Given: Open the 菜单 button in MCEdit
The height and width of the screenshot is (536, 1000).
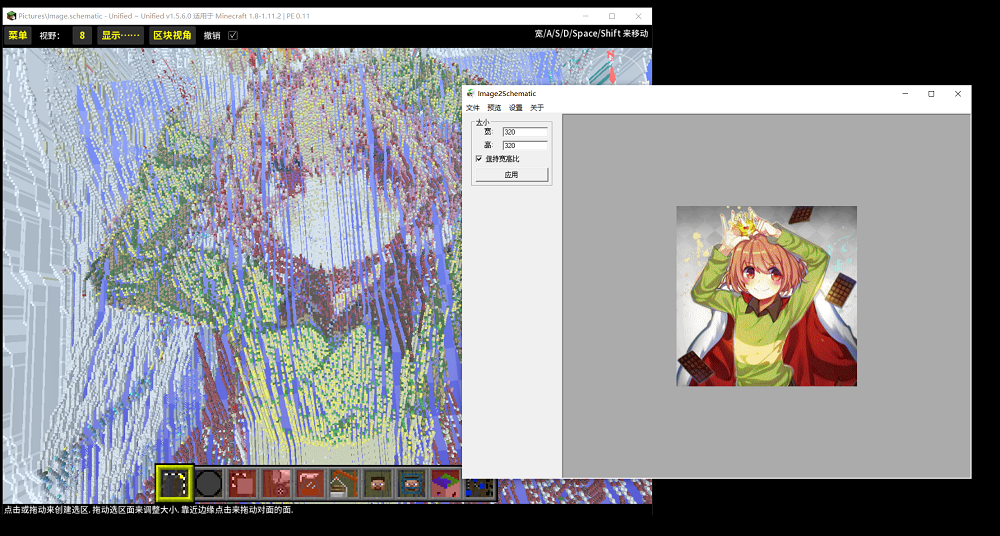Looking at the screenshot, I should coord(18,35).
